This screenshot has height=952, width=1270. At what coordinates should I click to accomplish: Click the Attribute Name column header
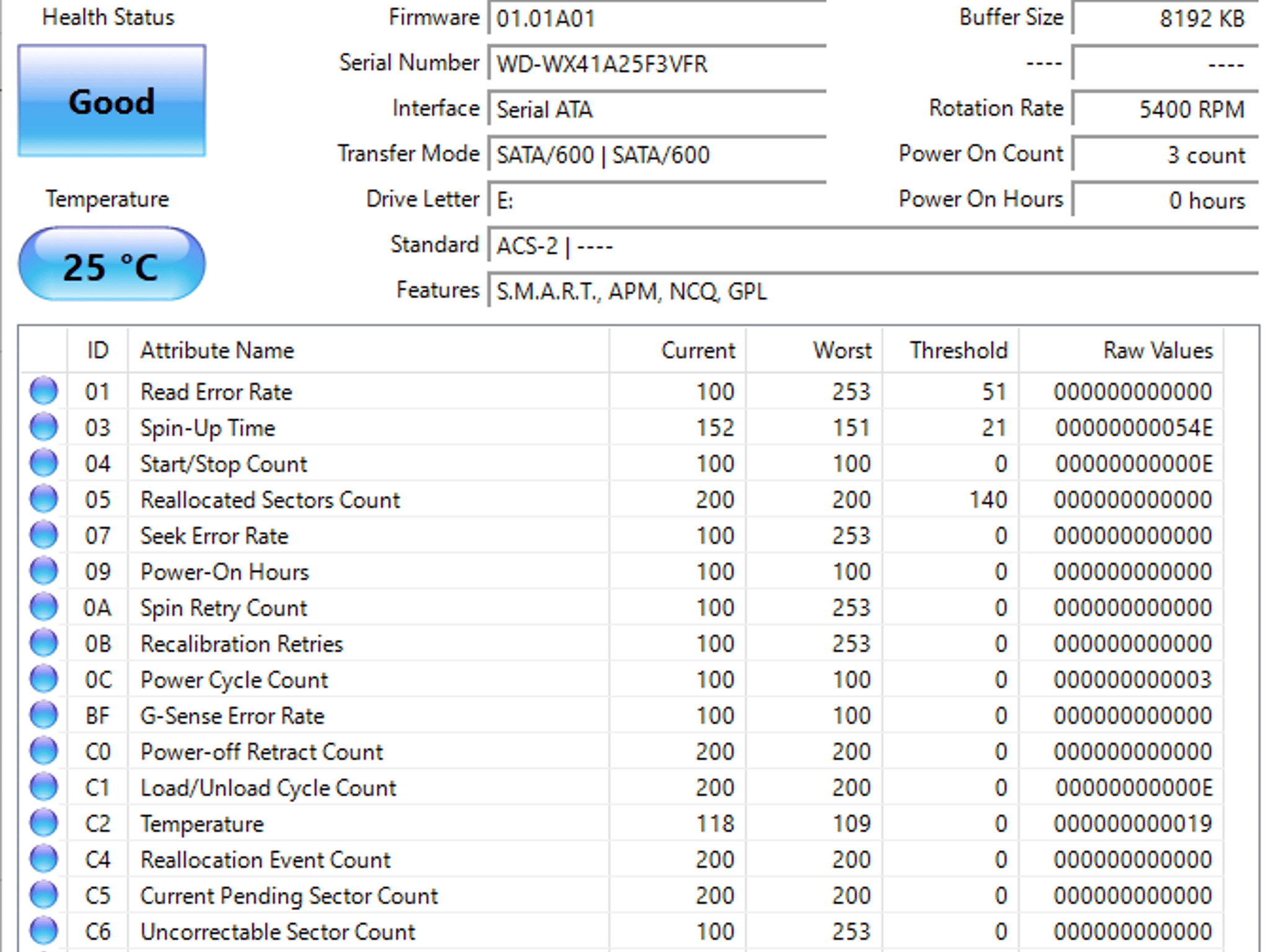click(x=368, y=350)
